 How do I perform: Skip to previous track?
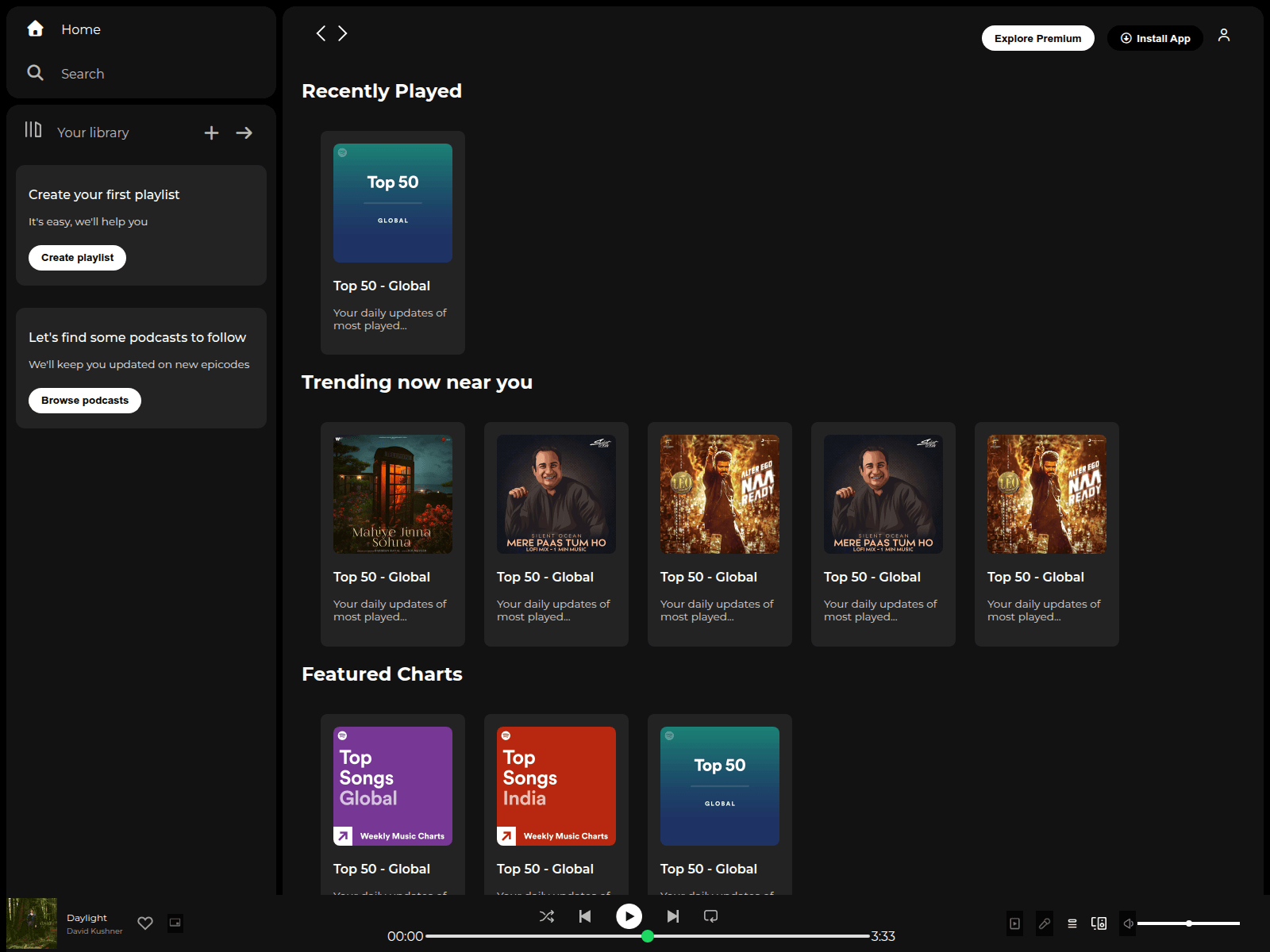point(585,916)
